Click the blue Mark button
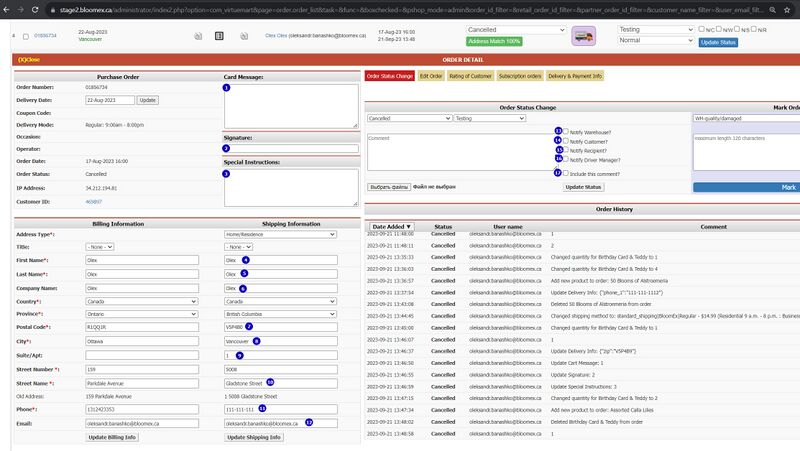The image size is (800, 451). pos(746,187)
